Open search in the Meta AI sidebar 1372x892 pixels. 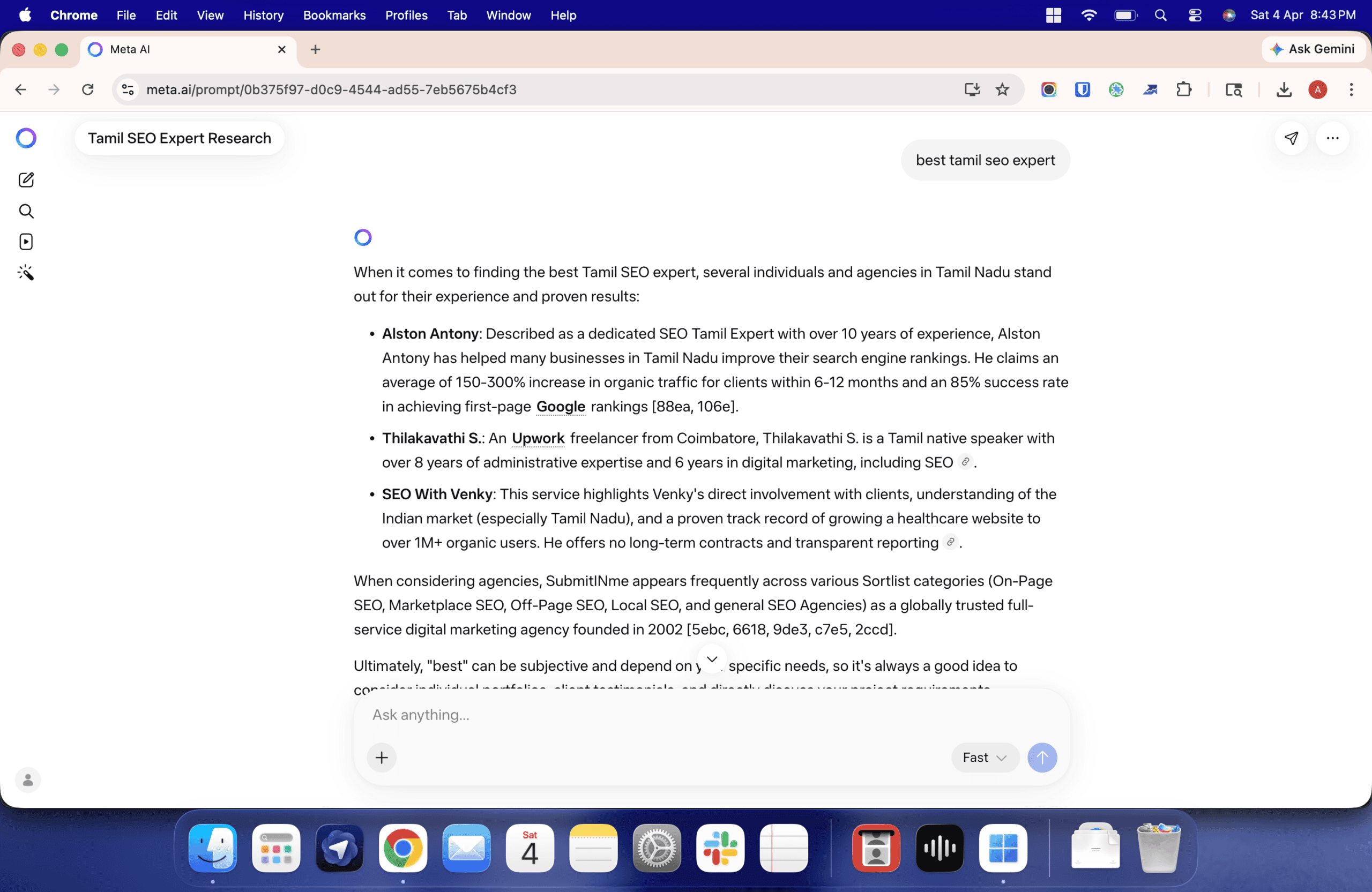(x=26, y=211)
